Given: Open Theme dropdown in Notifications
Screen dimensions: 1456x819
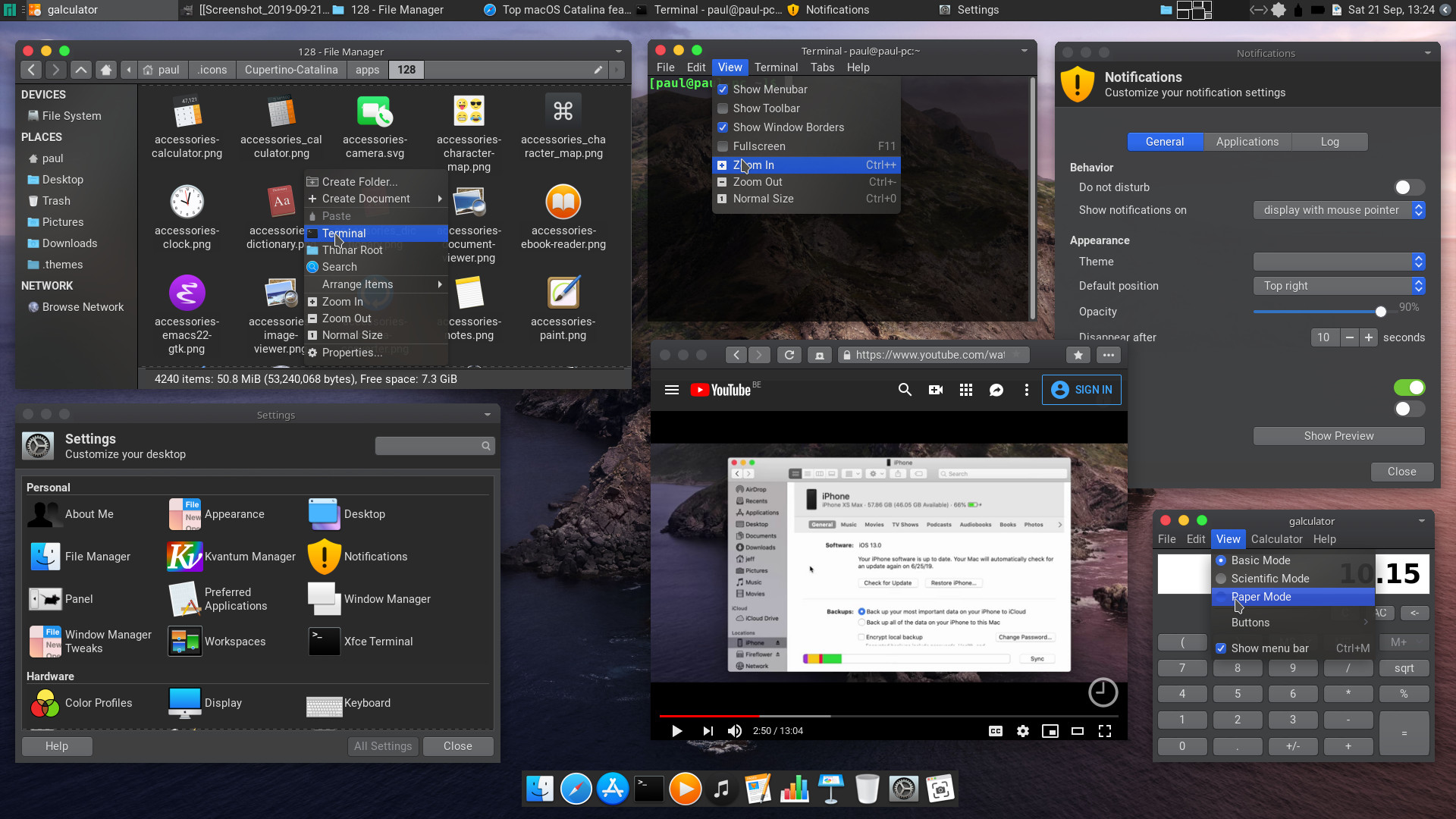Looking at the screenshot, I should [x=1339, y=262].
